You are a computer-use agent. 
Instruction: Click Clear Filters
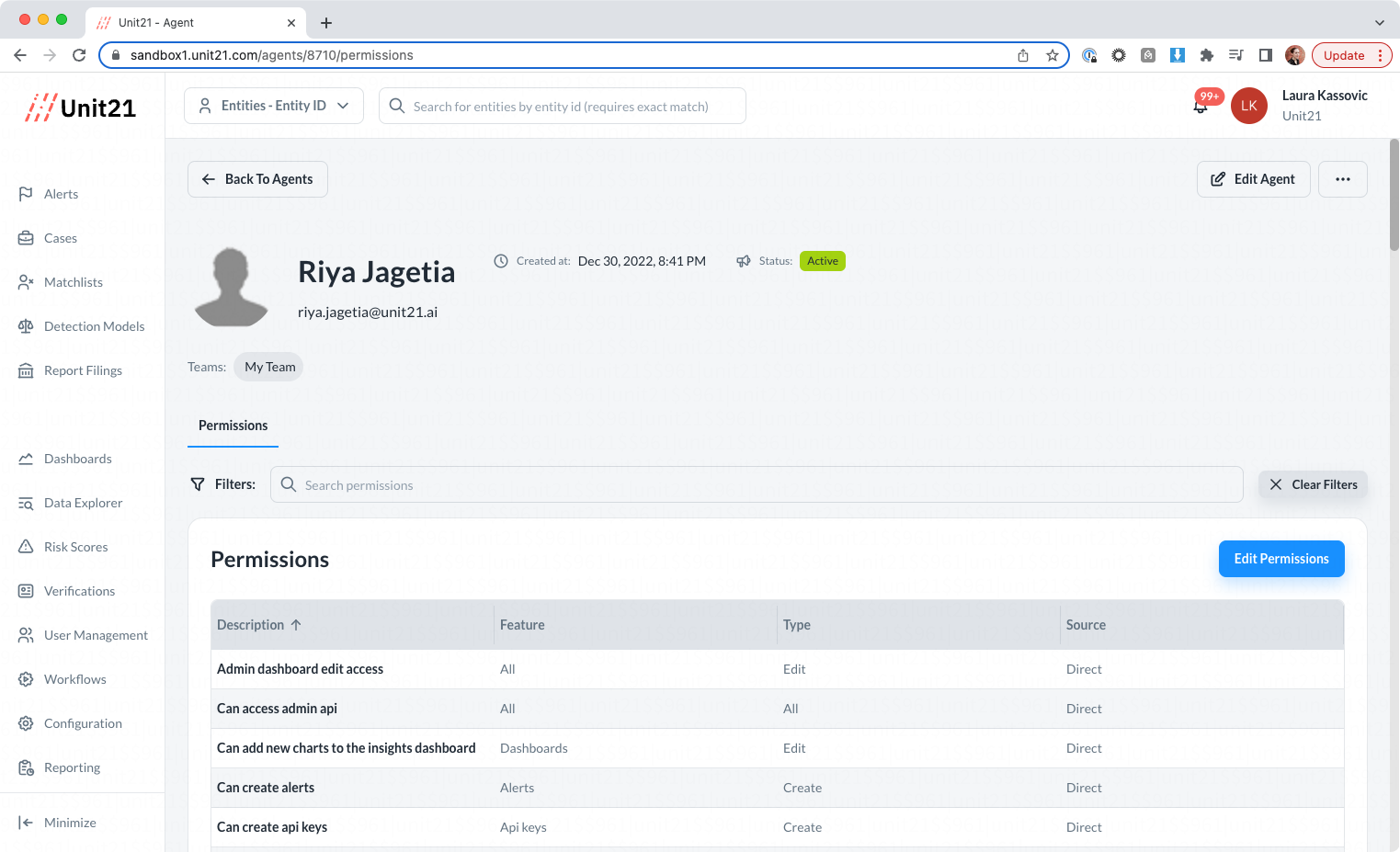(x=1313, y=484)
